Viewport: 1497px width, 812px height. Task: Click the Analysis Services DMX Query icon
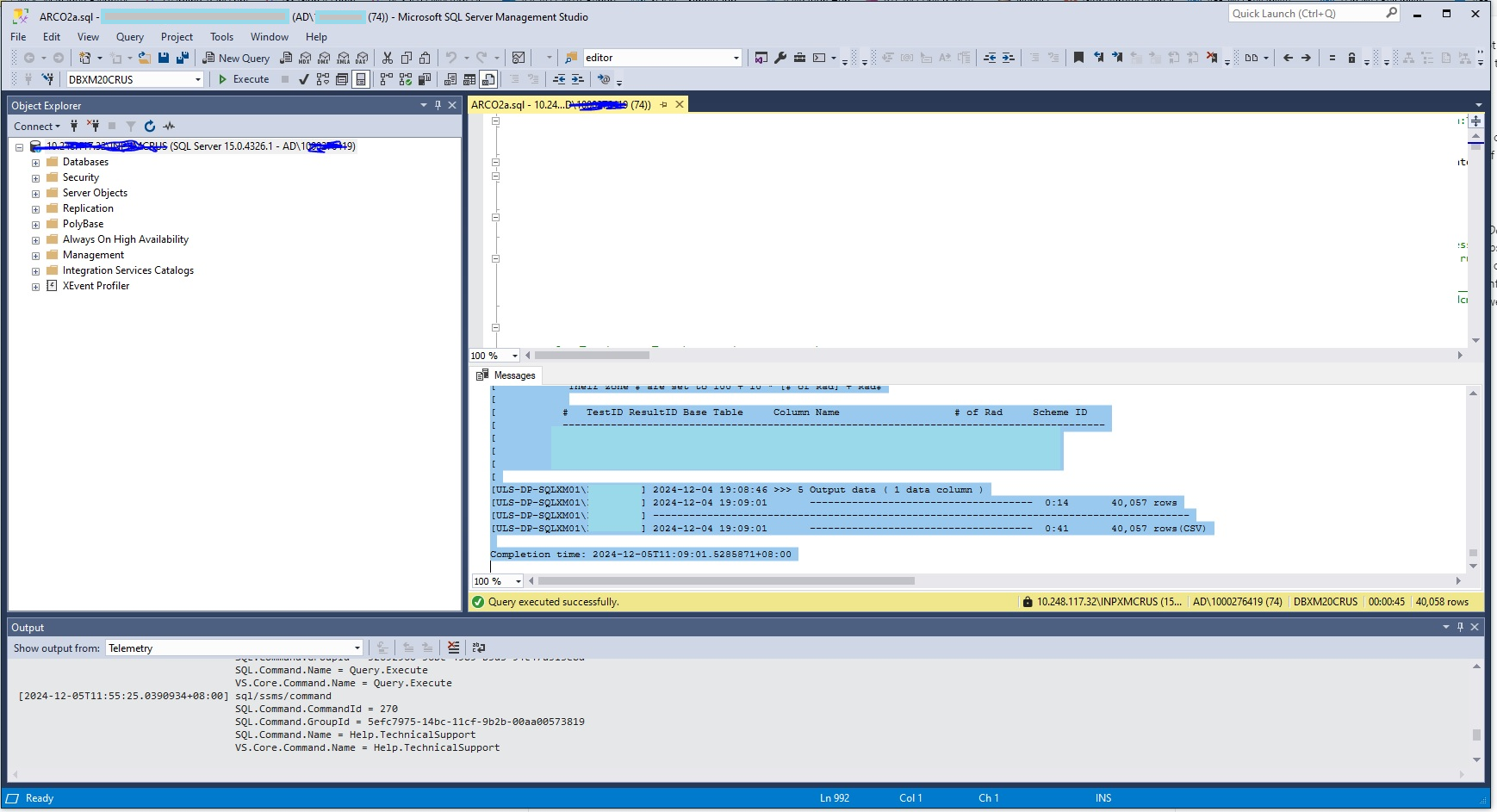tap(324, 58)
